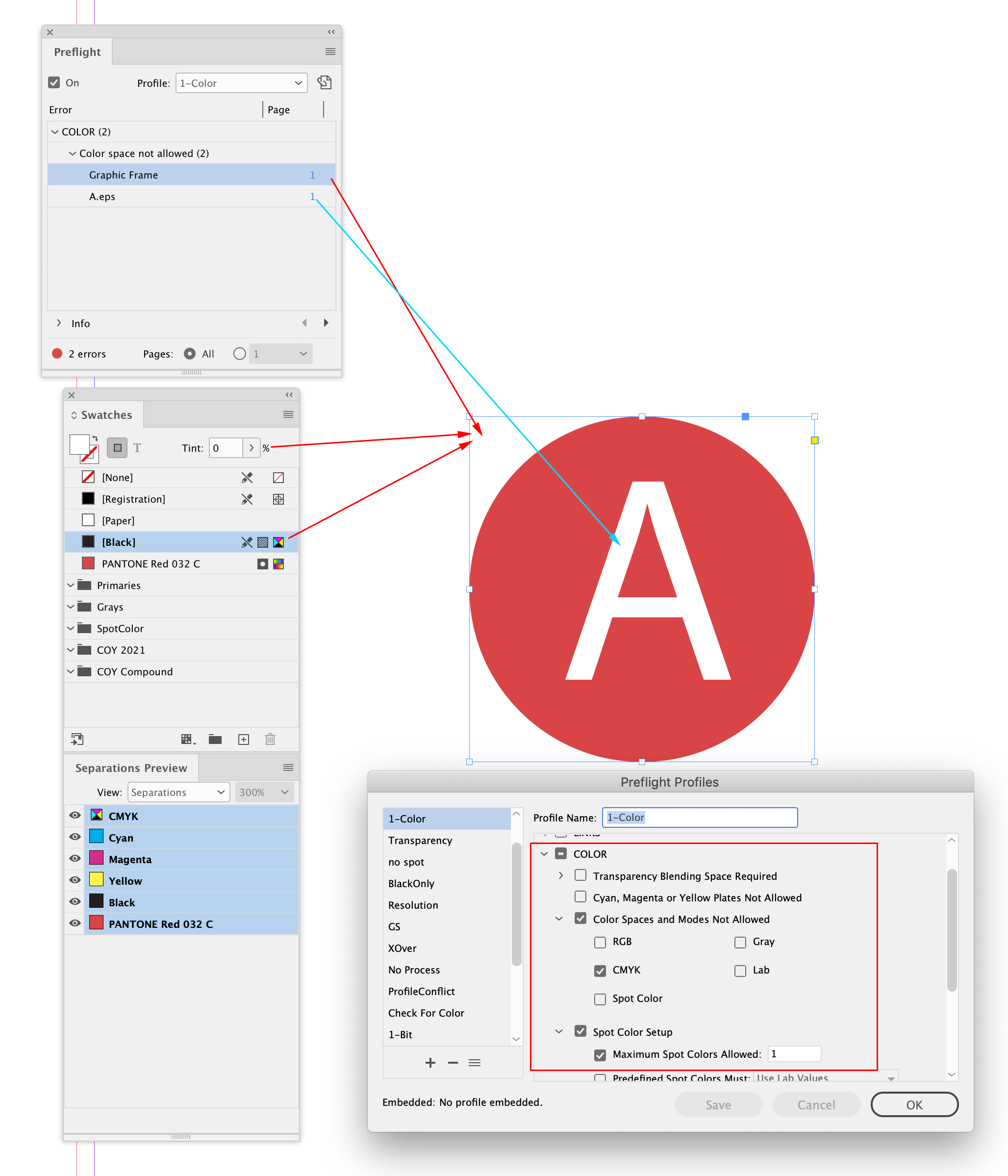Open the Preflight panel menu icon

click(330, 51)
